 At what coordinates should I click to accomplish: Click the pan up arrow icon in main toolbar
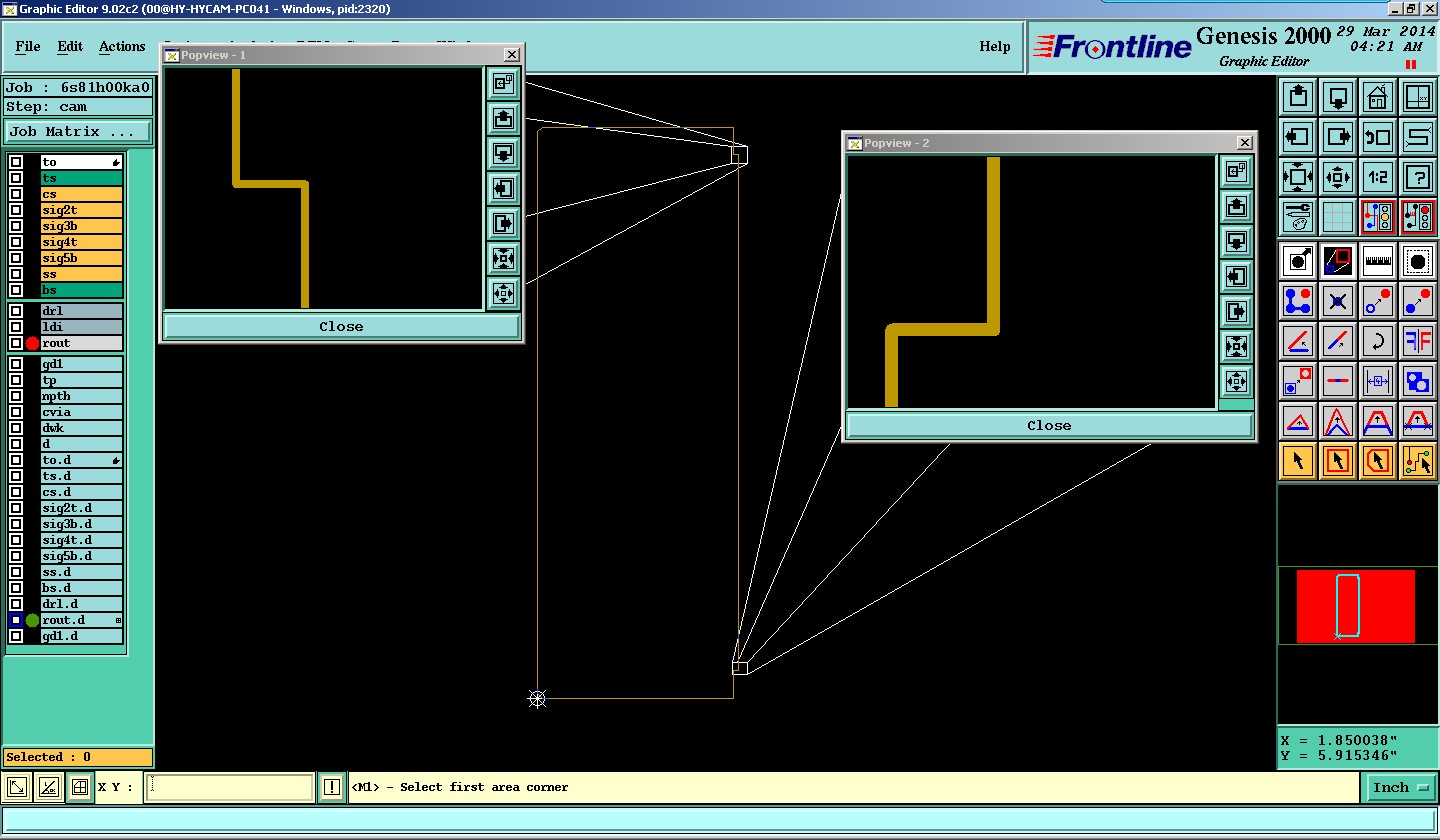(1298, 97)
